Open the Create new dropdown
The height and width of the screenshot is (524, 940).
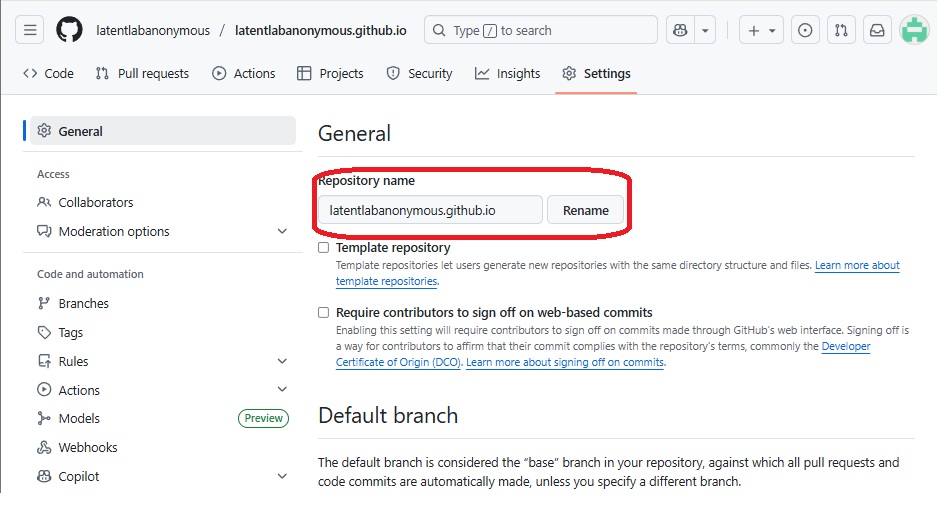(x=761, y=30)
